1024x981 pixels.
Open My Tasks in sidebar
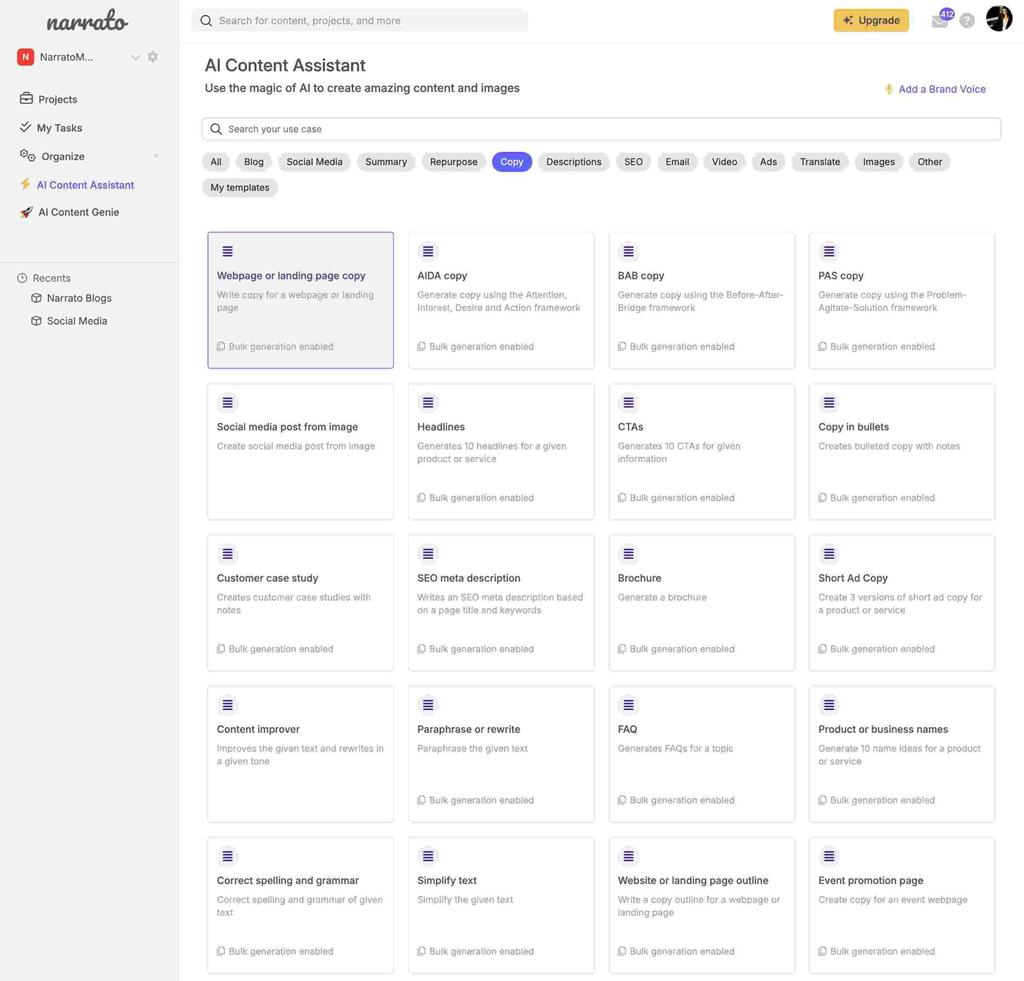click(59, 127)
